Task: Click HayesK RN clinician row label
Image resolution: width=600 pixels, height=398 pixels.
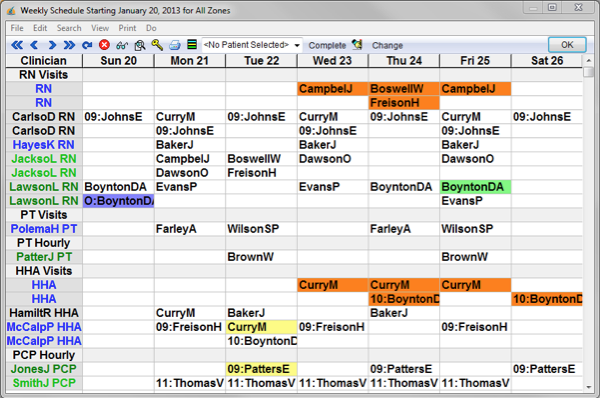Action: pos(44,145)
